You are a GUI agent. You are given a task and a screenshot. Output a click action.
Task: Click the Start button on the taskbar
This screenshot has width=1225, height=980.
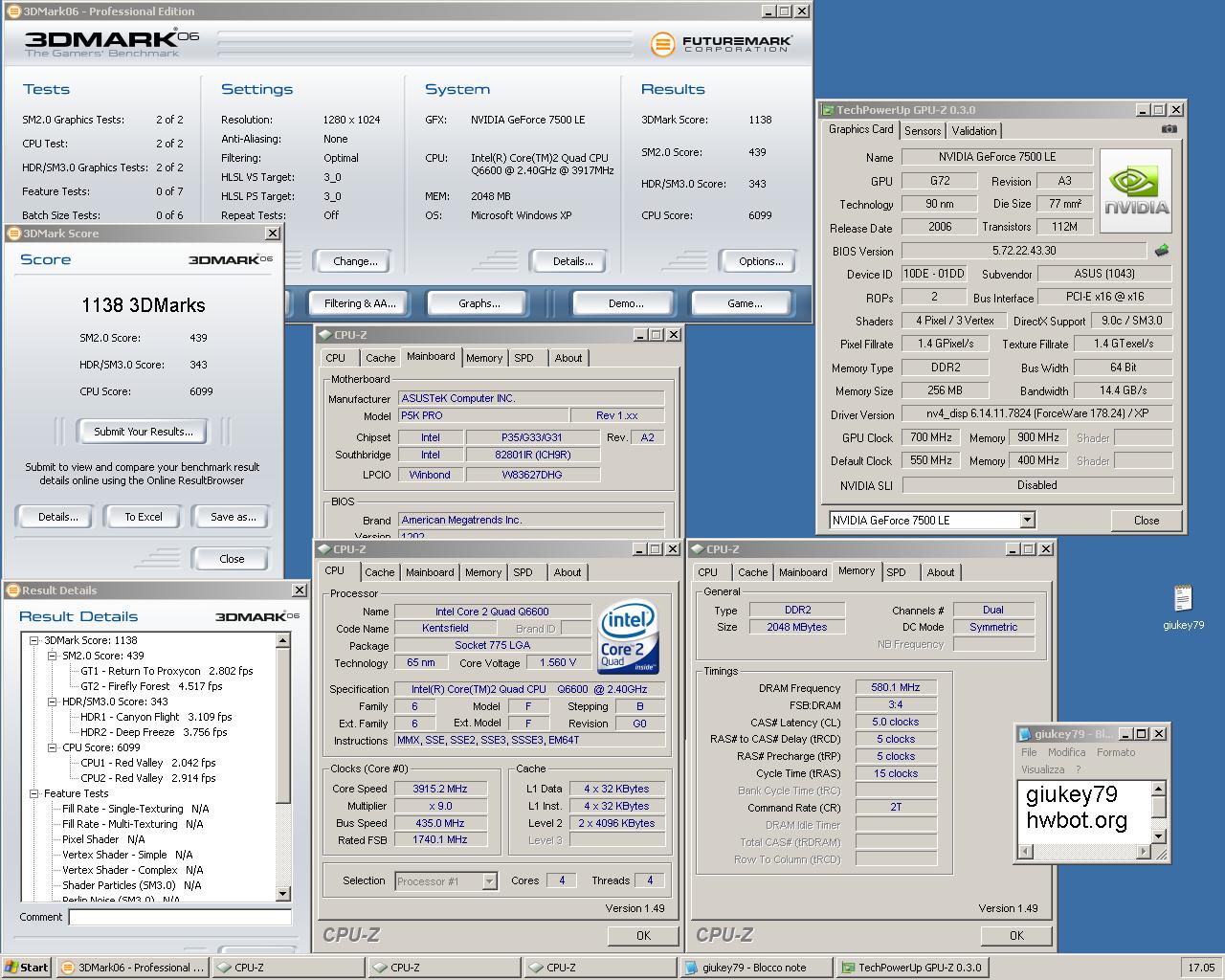tap(27, 968)
